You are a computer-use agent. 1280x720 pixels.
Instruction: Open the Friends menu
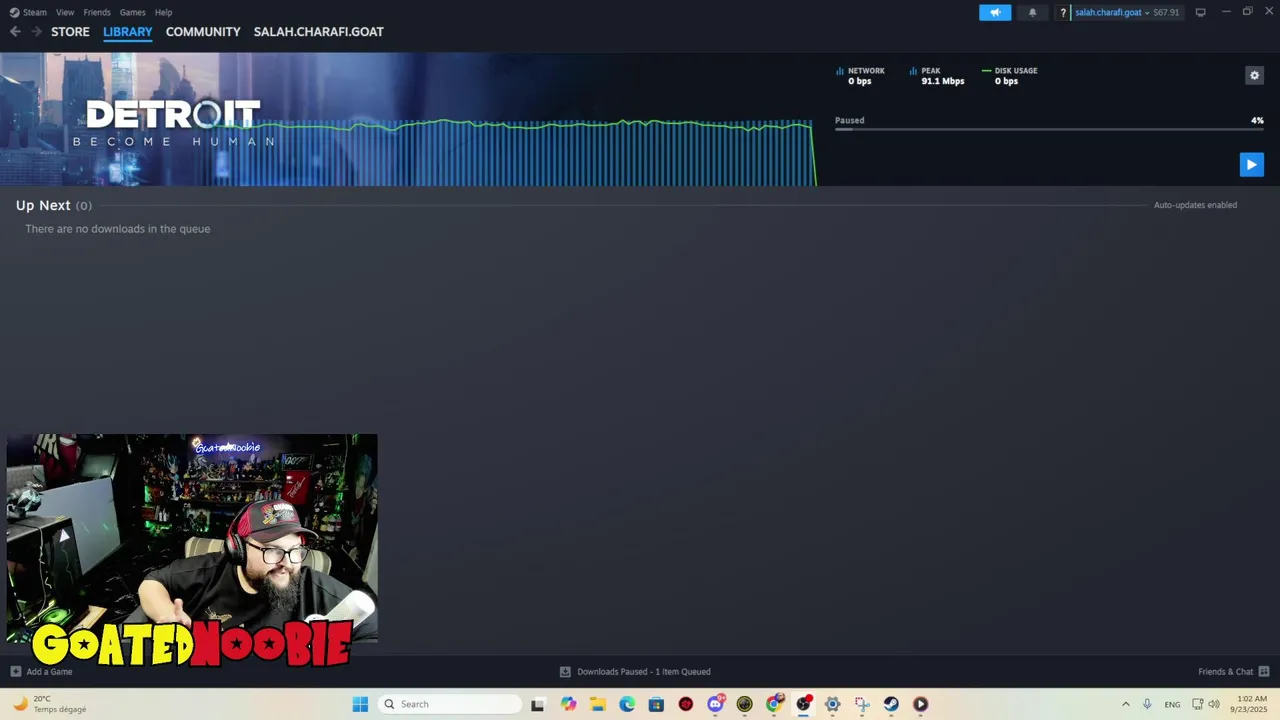pos(97,12)
